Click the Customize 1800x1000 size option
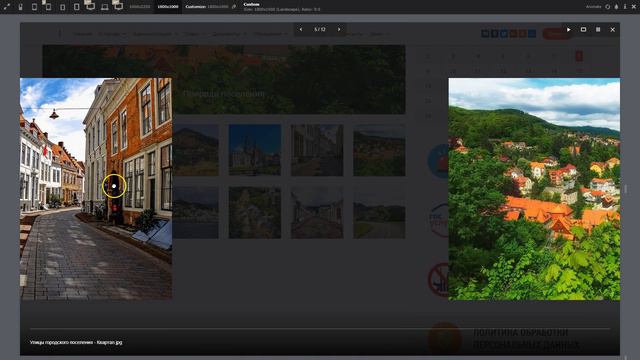The height and width of the screenshot is (360, 640). (x=207, y=7)
